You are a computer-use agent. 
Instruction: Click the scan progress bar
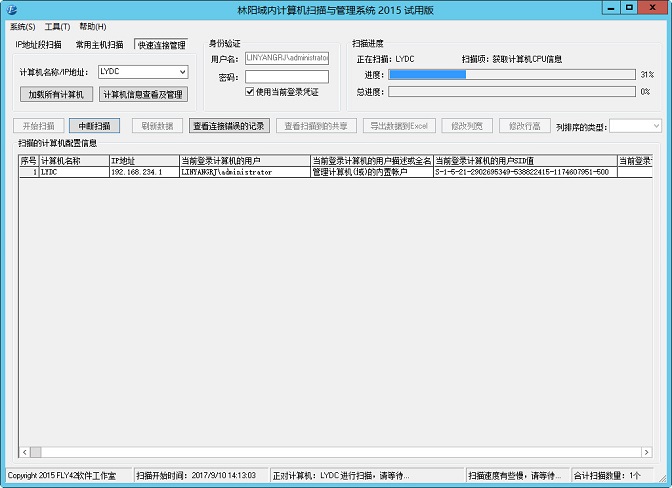(511, 74)
